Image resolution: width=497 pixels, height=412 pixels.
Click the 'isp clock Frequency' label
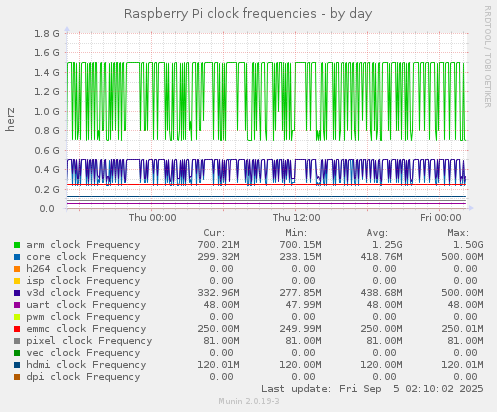83,281
